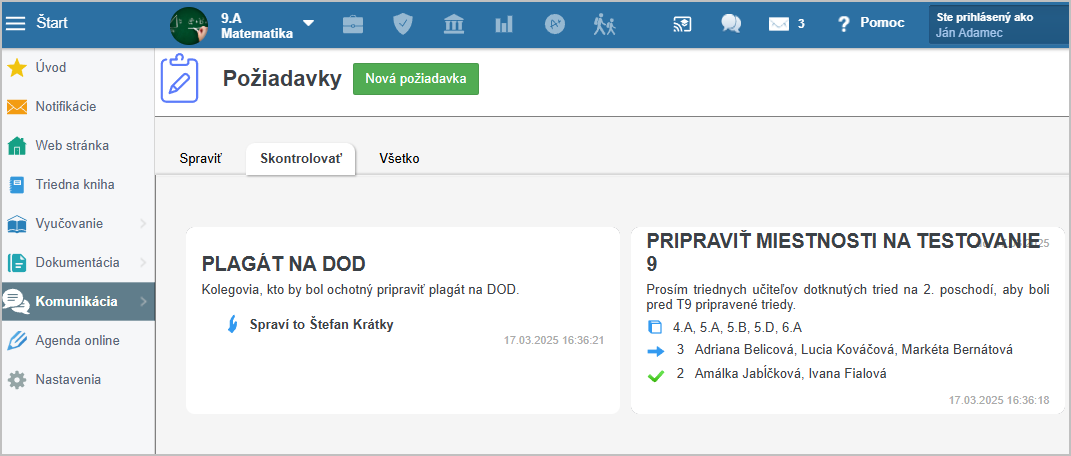The image size is (1071, 456).
Task: Click the walking pedestrians icon
Action: [x=604, y=24]
